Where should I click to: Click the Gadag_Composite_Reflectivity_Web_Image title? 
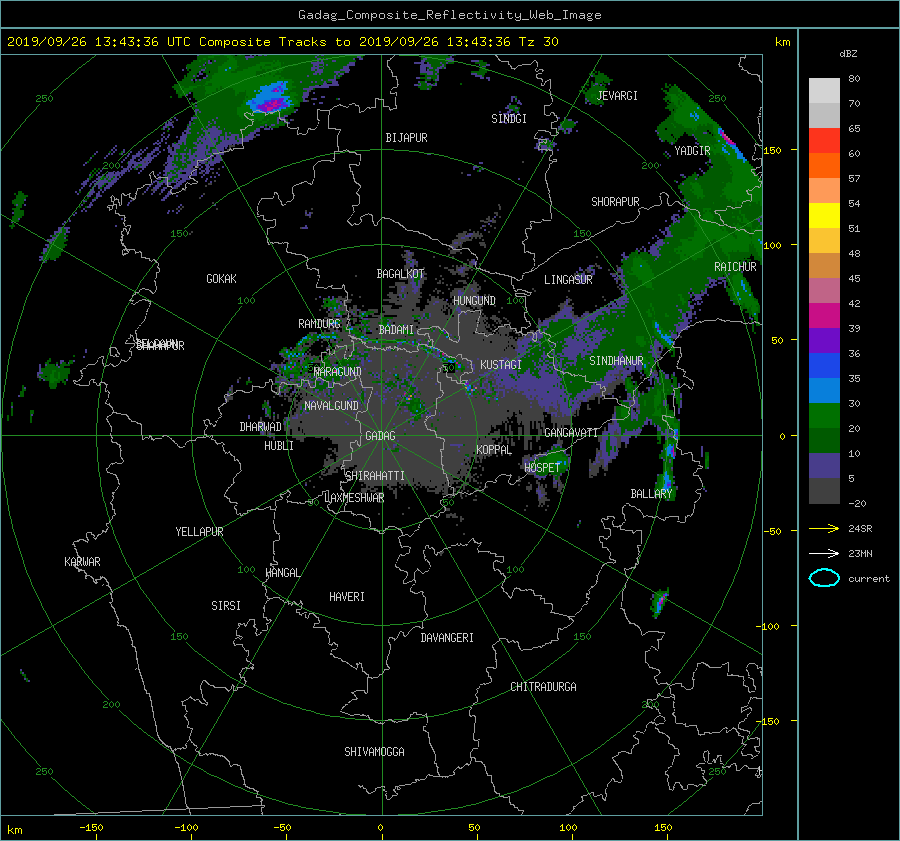tap(449, 15)
